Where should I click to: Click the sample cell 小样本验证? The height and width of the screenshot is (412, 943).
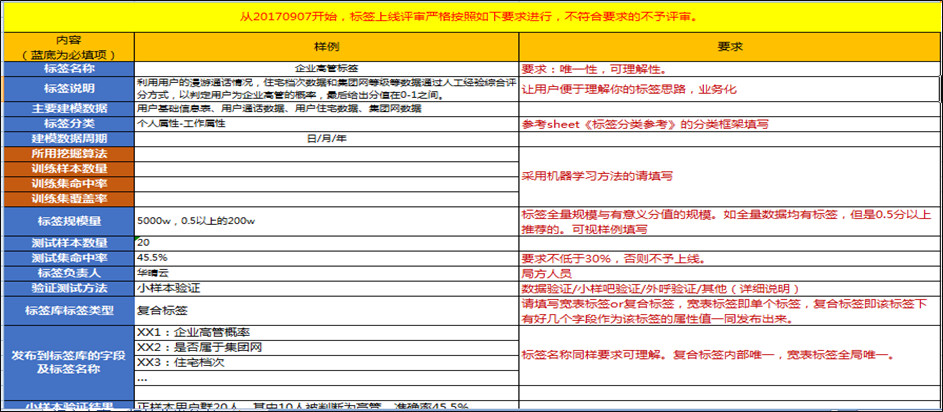click(x=327, y=288)
